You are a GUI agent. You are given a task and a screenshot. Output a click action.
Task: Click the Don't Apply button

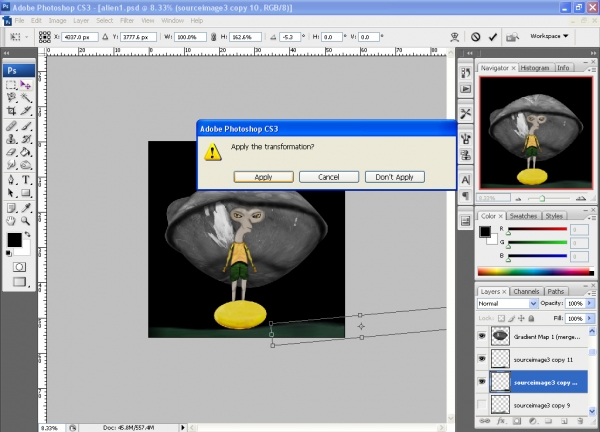pos(395,177)
